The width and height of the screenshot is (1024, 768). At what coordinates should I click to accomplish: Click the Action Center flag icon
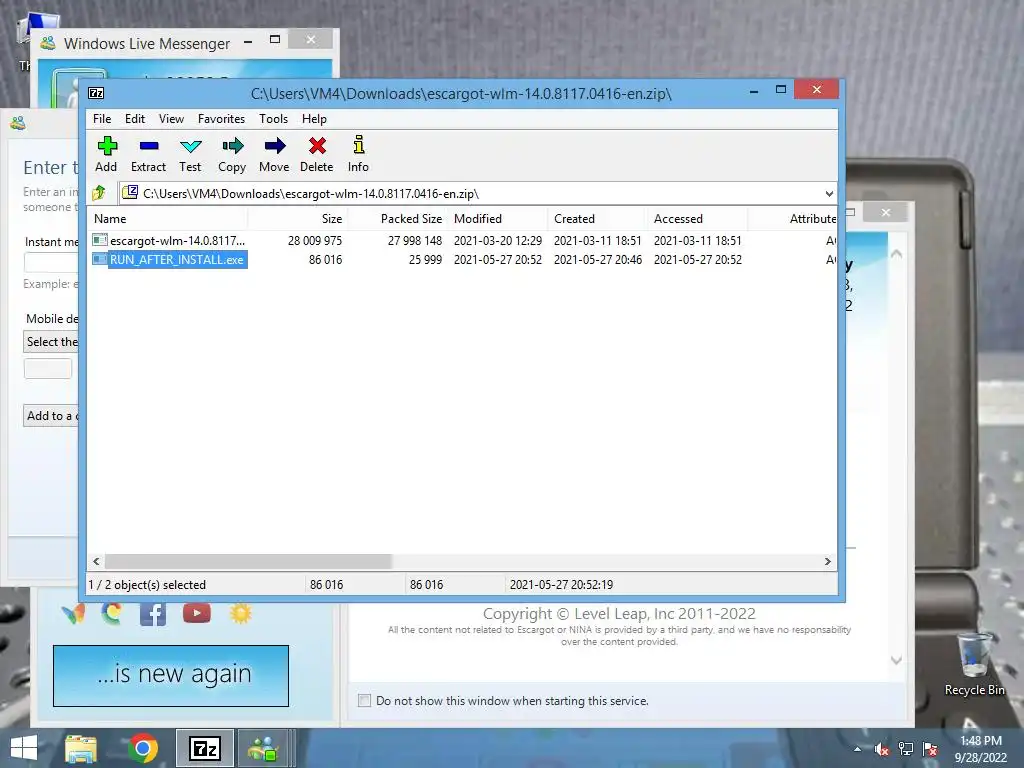coord(930,749)
